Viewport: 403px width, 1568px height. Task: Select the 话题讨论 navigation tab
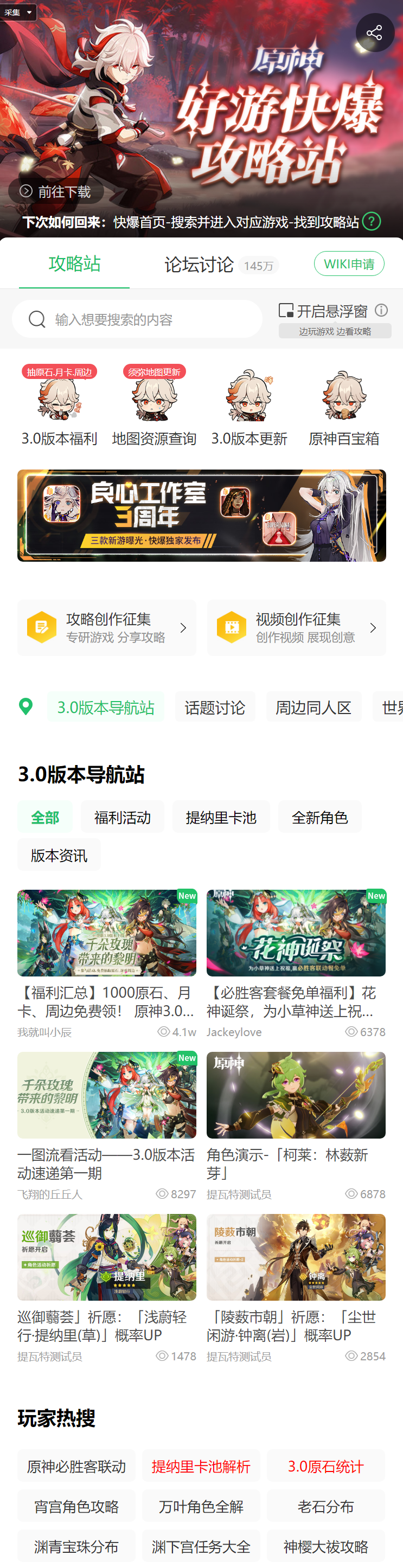(215, 706)
